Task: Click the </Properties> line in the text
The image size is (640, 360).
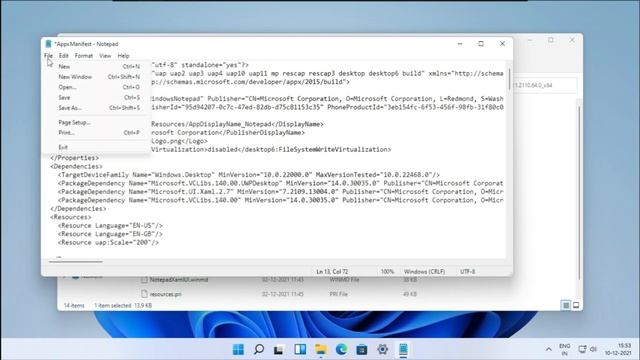Action: (x=75, y=158)
